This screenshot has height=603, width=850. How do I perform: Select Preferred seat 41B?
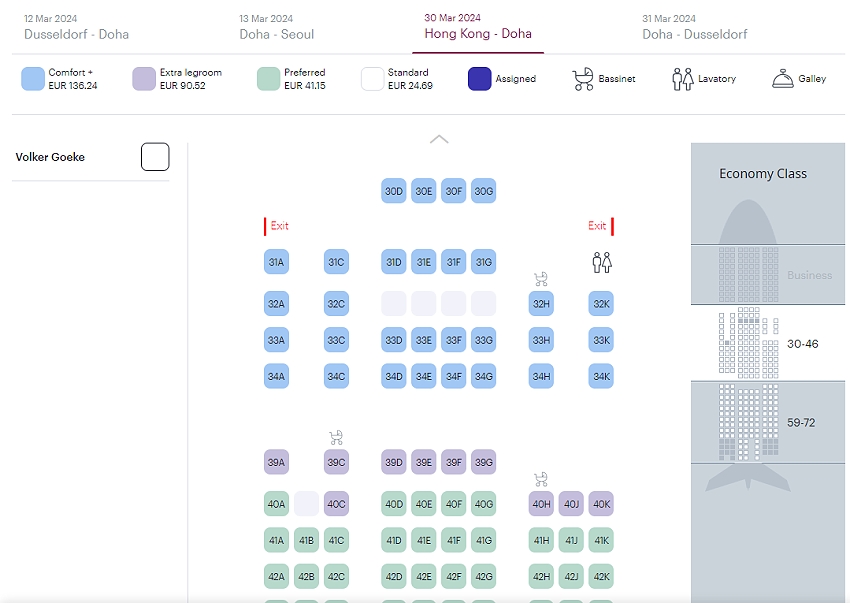pyautogui.click(x=306, y=541)
